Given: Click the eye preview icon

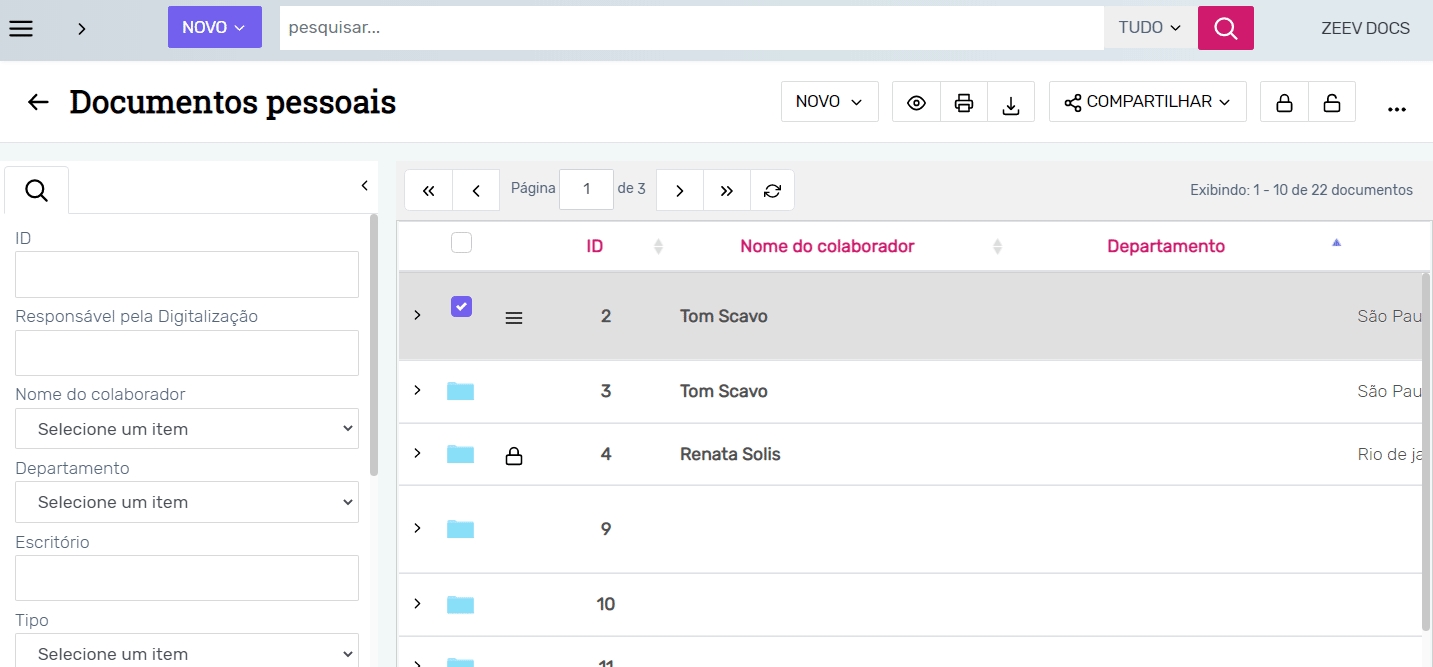Looking at the screenshot, I should coord(916,102).
